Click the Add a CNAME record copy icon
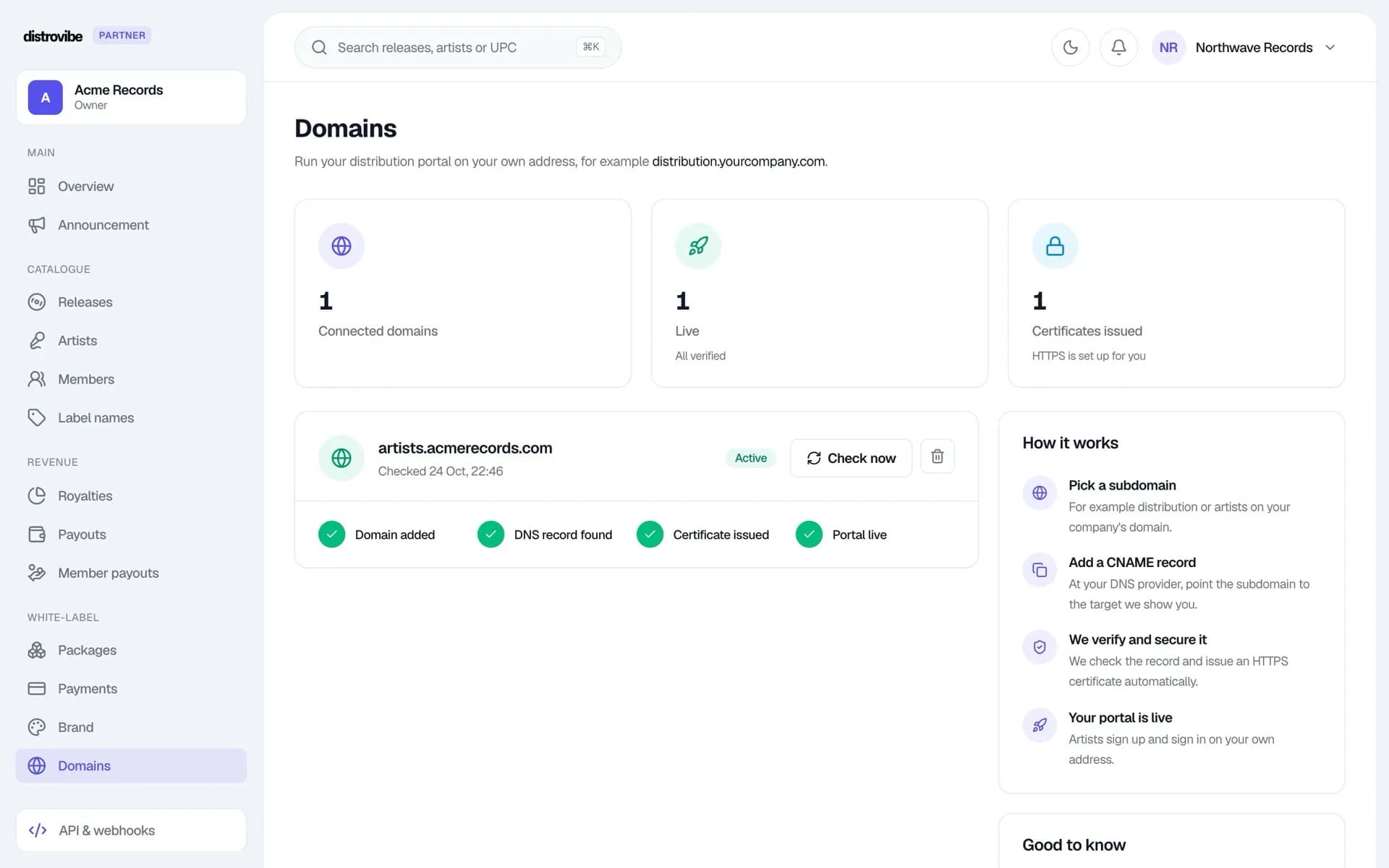Image resolution: width=1389 pixels, height=868 pixels. 1040,570
